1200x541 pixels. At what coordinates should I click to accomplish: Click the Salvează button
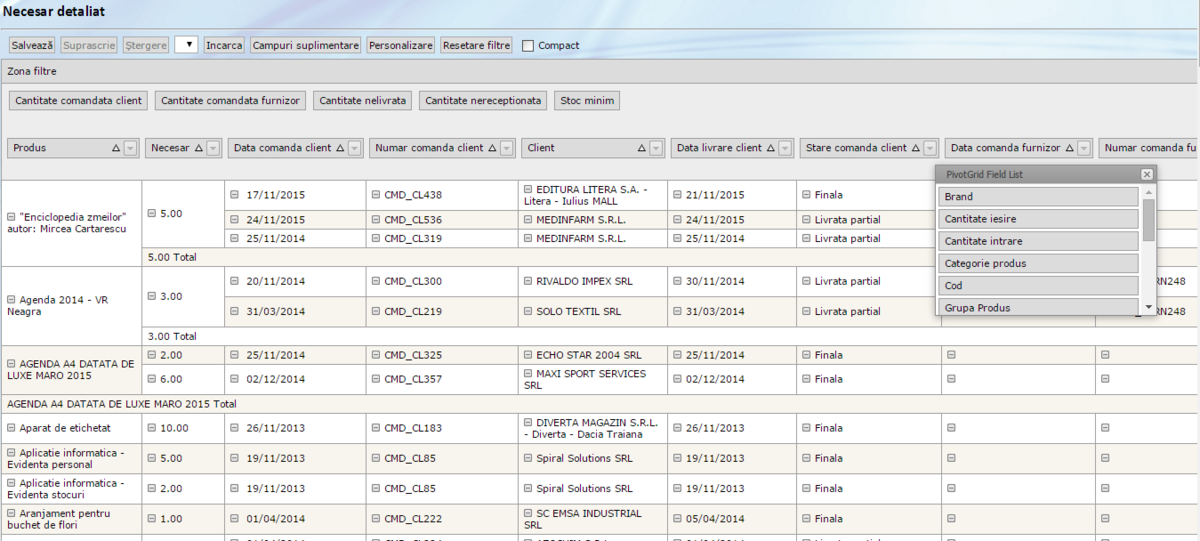pos(32,45)
